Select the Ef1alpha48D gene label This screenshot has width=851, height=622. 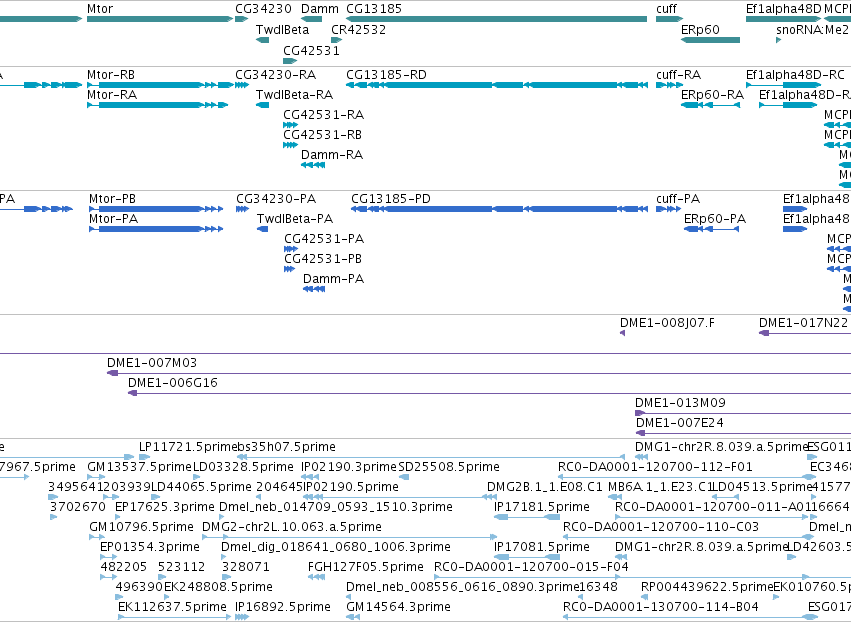[x=784, y=9]
